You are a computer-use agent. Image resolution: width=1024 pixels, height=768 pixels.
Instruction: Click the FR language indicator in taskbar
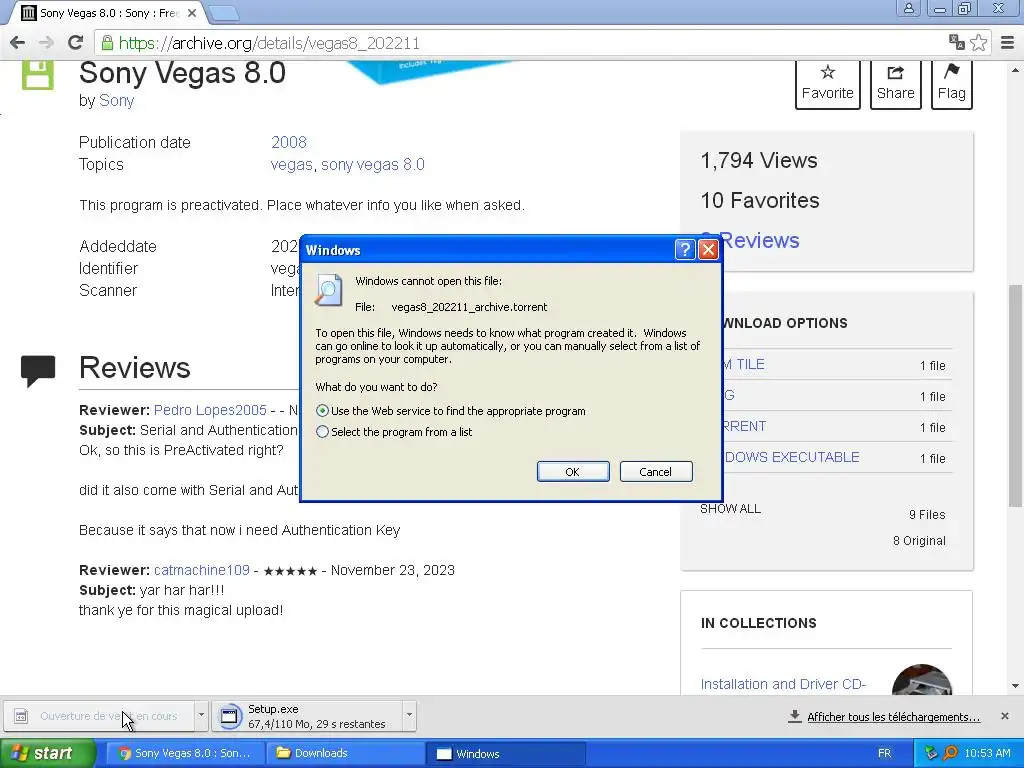pos(884,753)
